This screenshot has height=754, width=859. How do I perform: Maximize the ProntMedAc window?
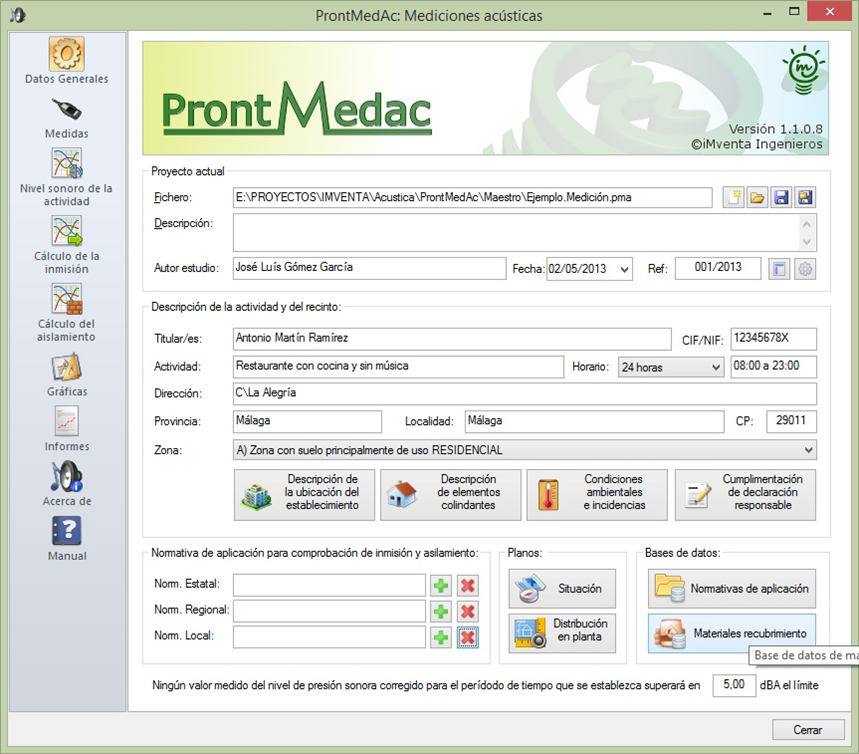pos(794,12)
